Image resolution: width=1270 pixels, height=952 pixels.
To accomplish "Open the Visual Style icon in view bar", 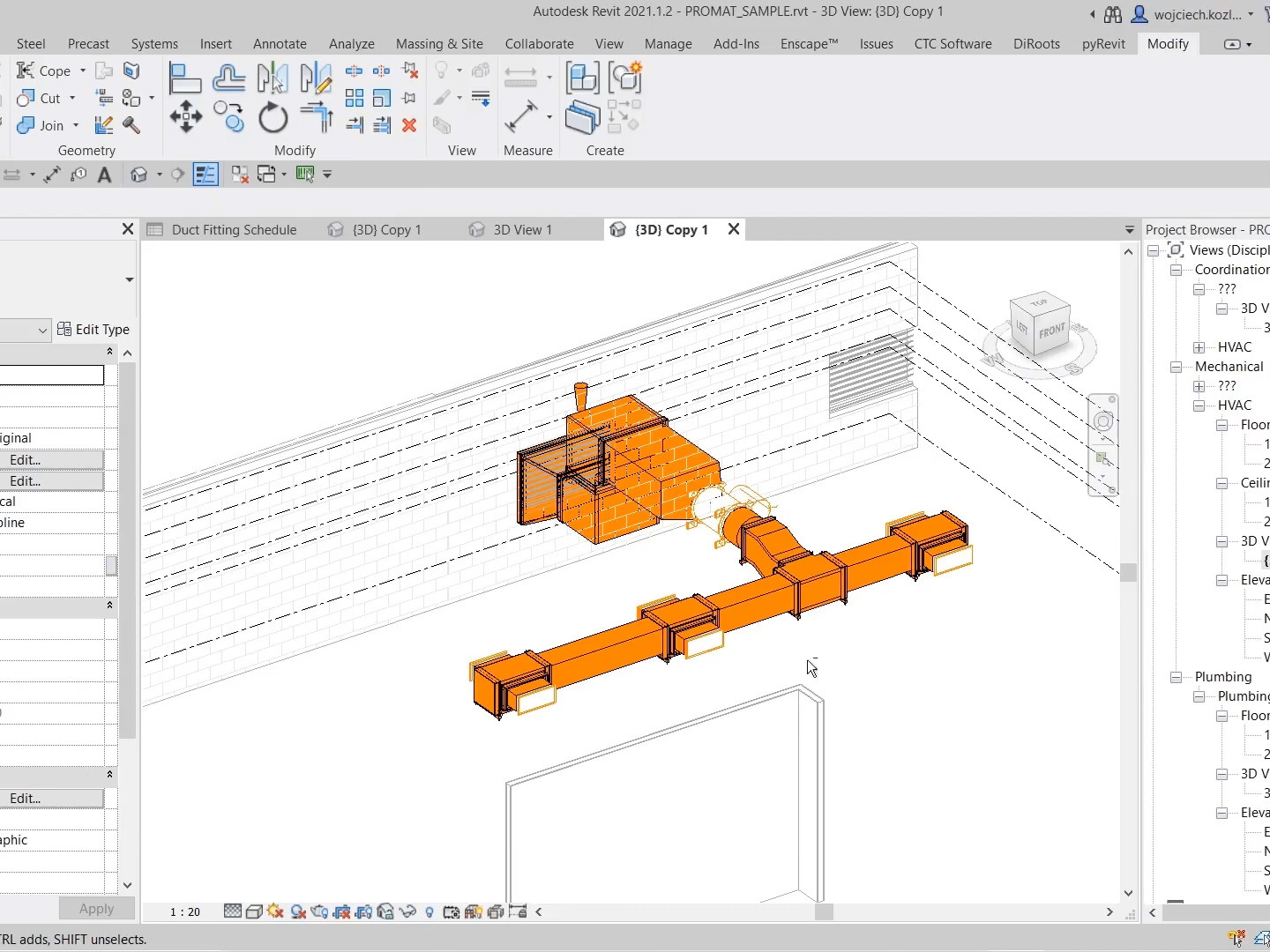I will (254, 911).
